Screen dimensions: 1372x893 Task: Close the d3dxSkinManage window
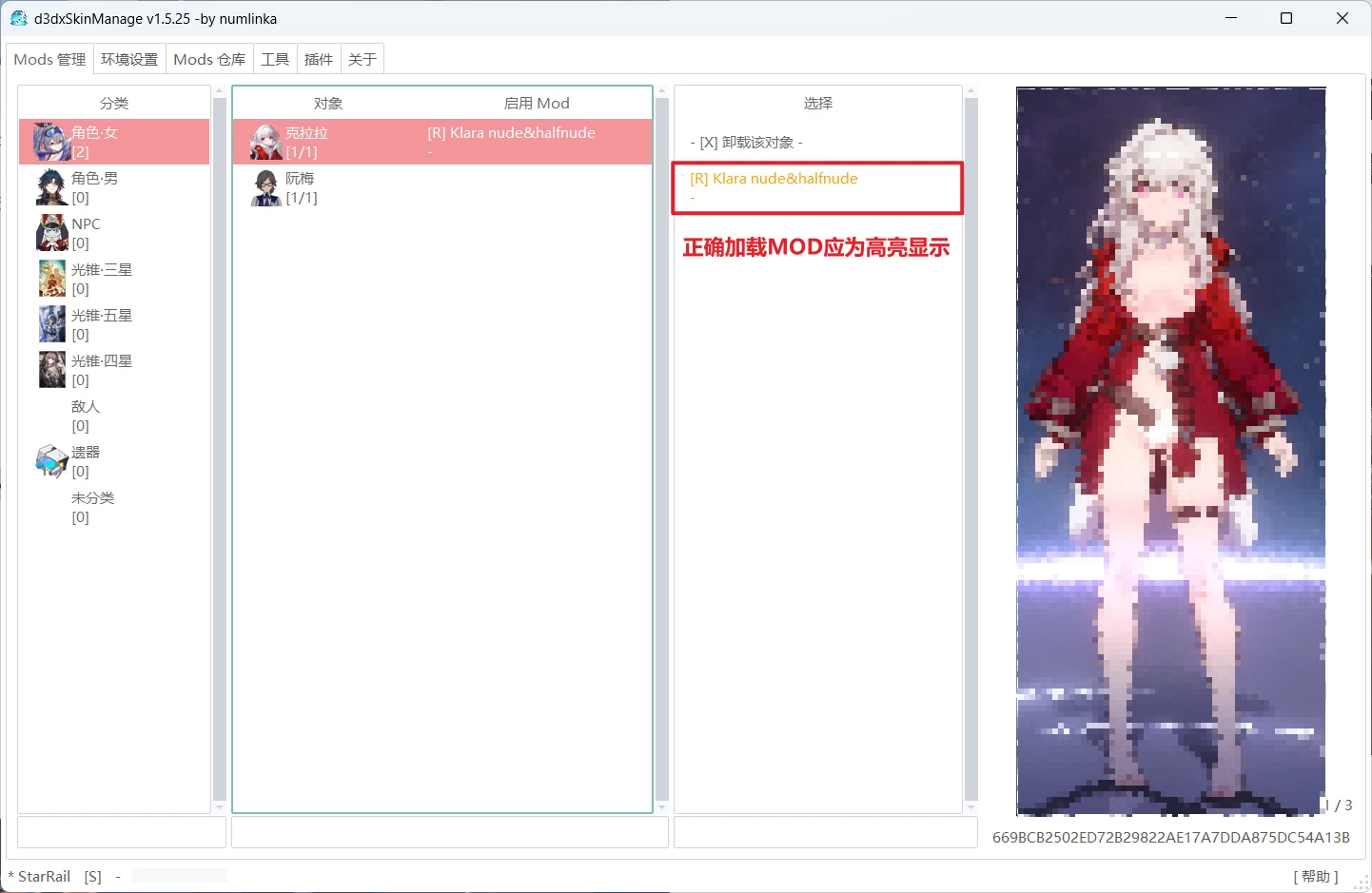click(1343, 18)
